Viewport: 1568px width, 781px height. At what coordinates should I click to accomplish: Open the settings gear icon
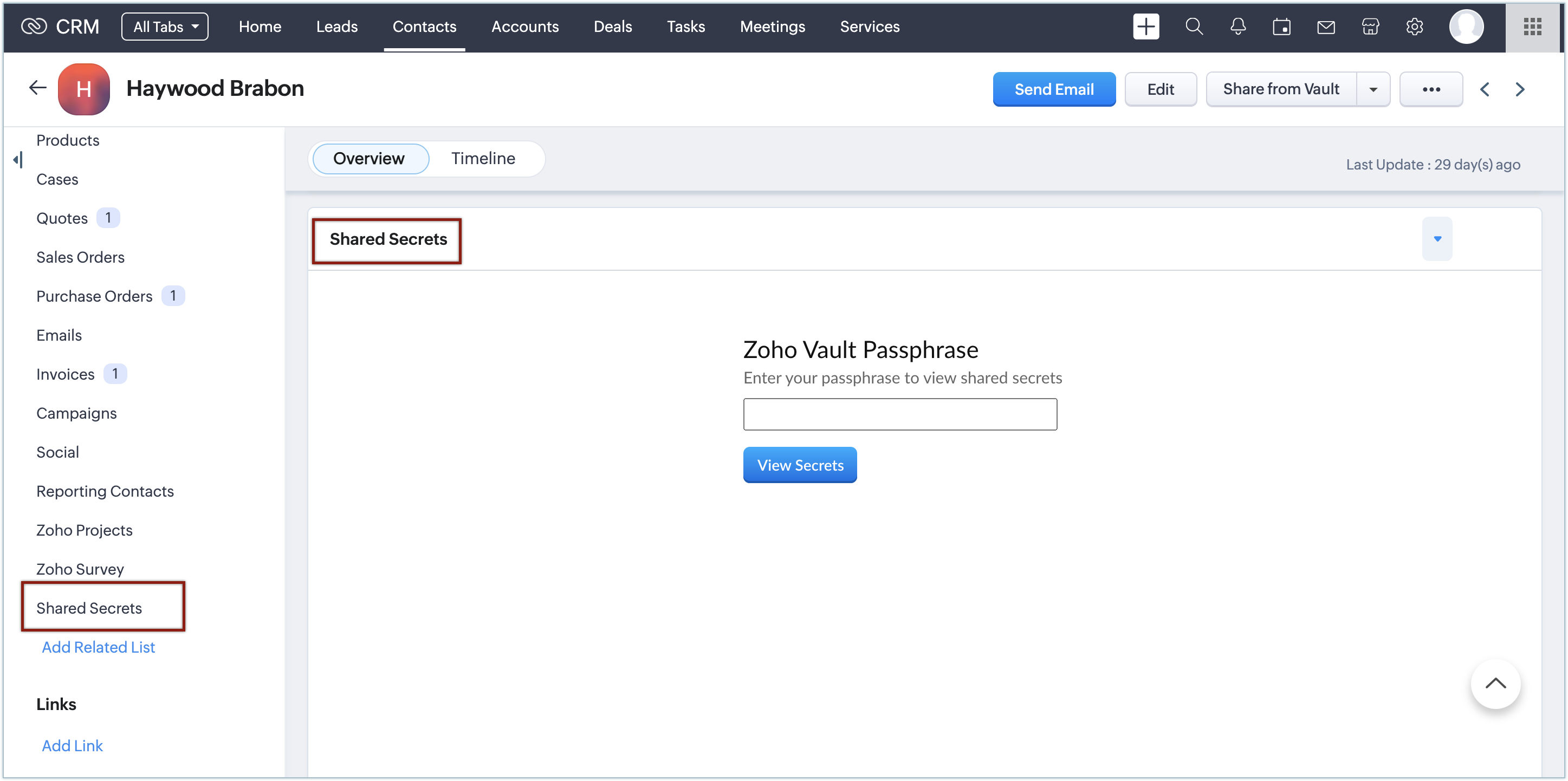tap(1414, 26)
